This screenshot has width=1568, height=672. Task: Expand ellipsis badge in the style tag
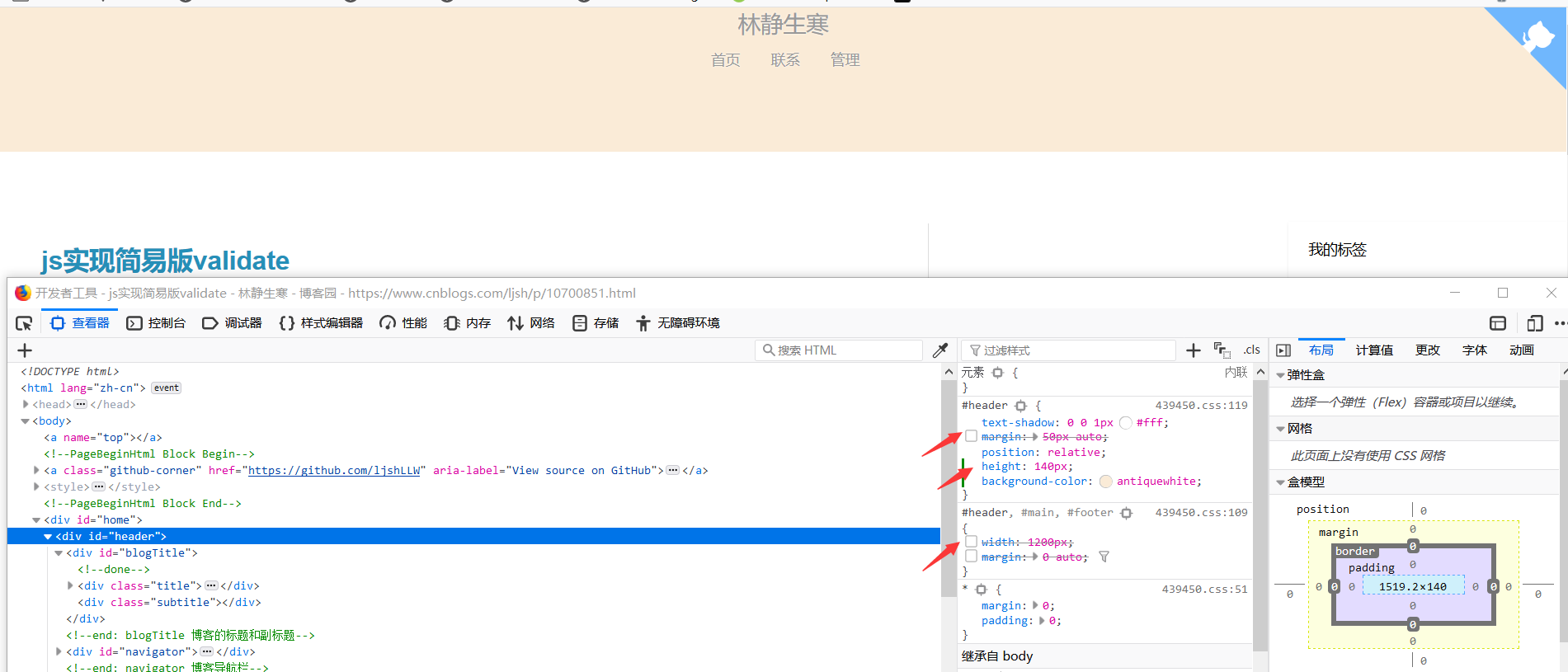tap(98, 487)
